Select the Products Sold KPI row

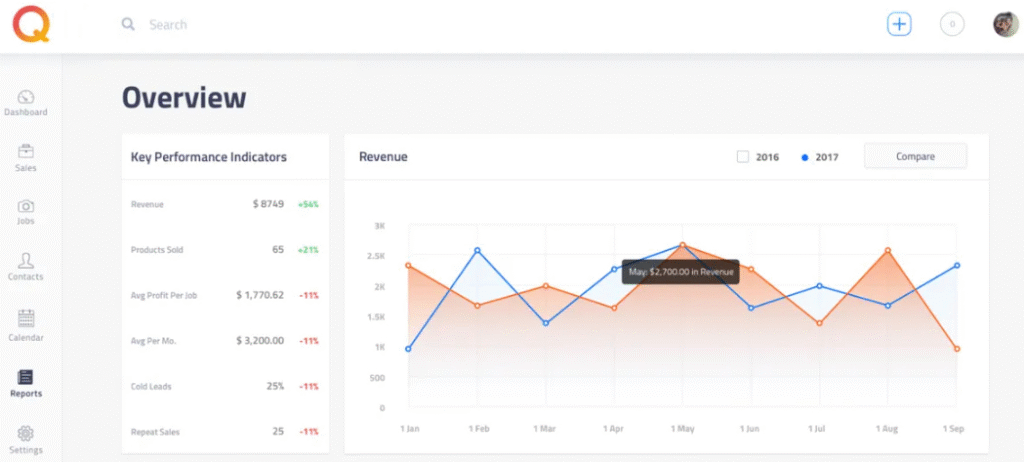pos(224,250)
